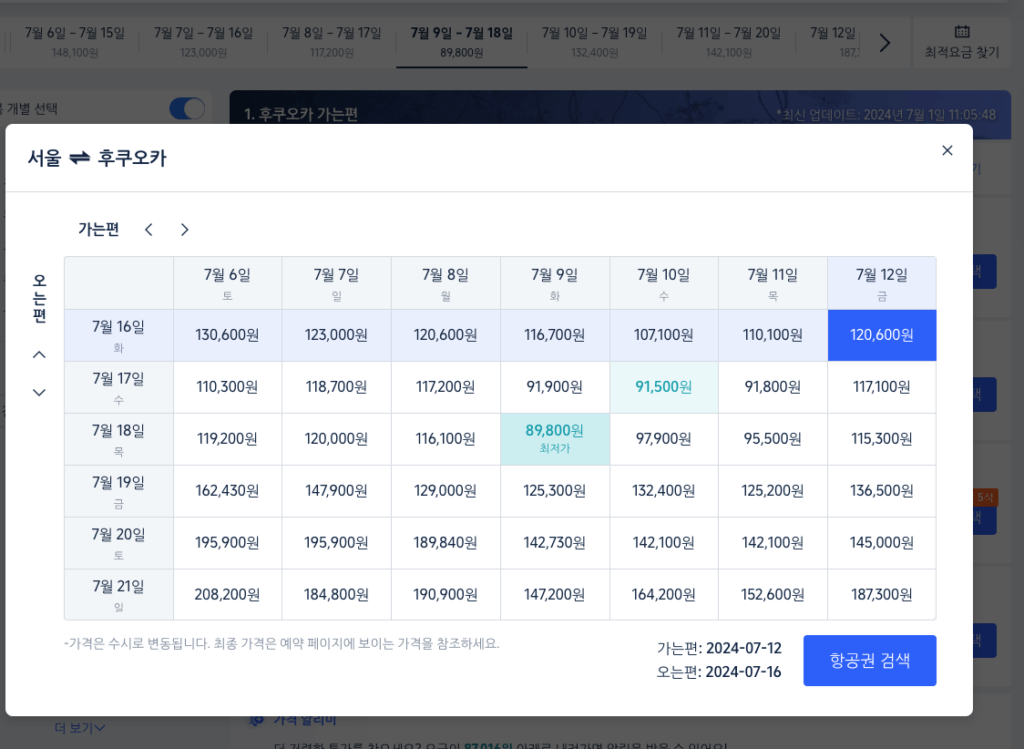1024x749 pixels.
Task: Click the 7월 6일 토 column header
Action: tap(227, 283)
